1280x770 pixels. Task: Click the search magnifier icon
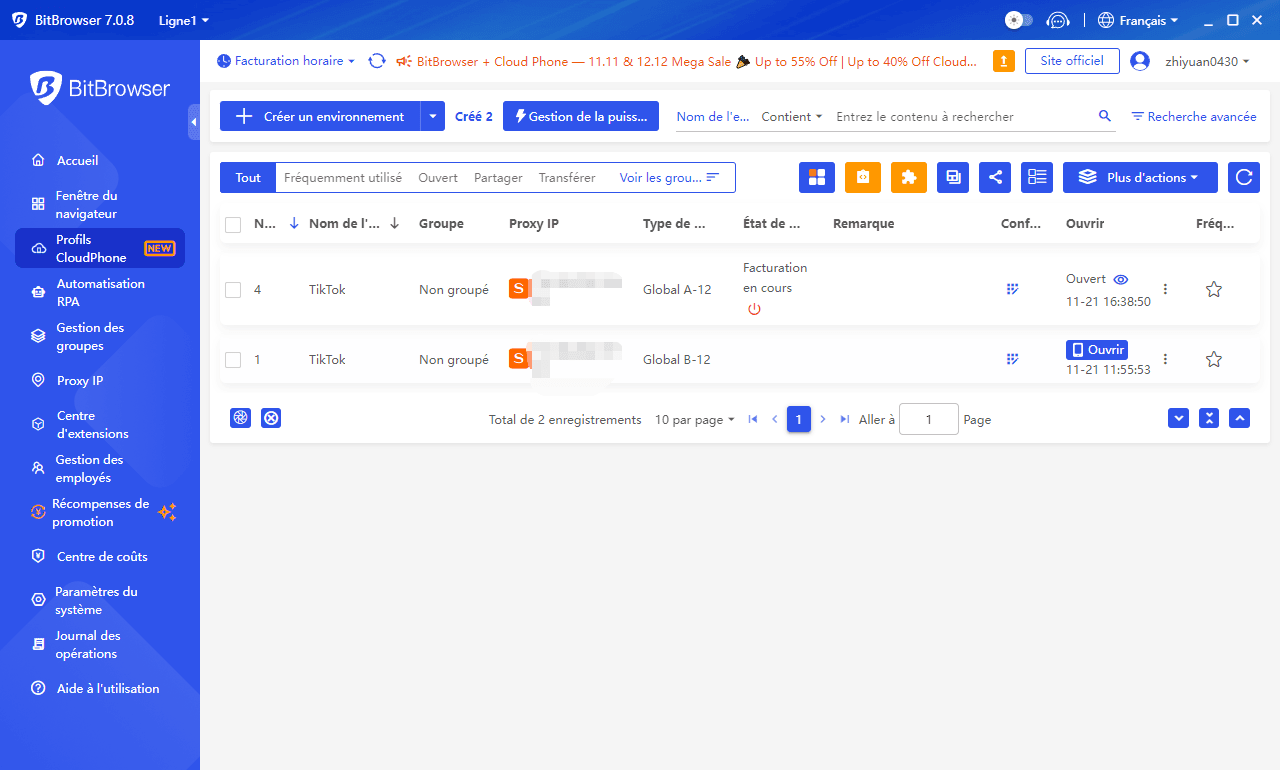coord(1105,116)
